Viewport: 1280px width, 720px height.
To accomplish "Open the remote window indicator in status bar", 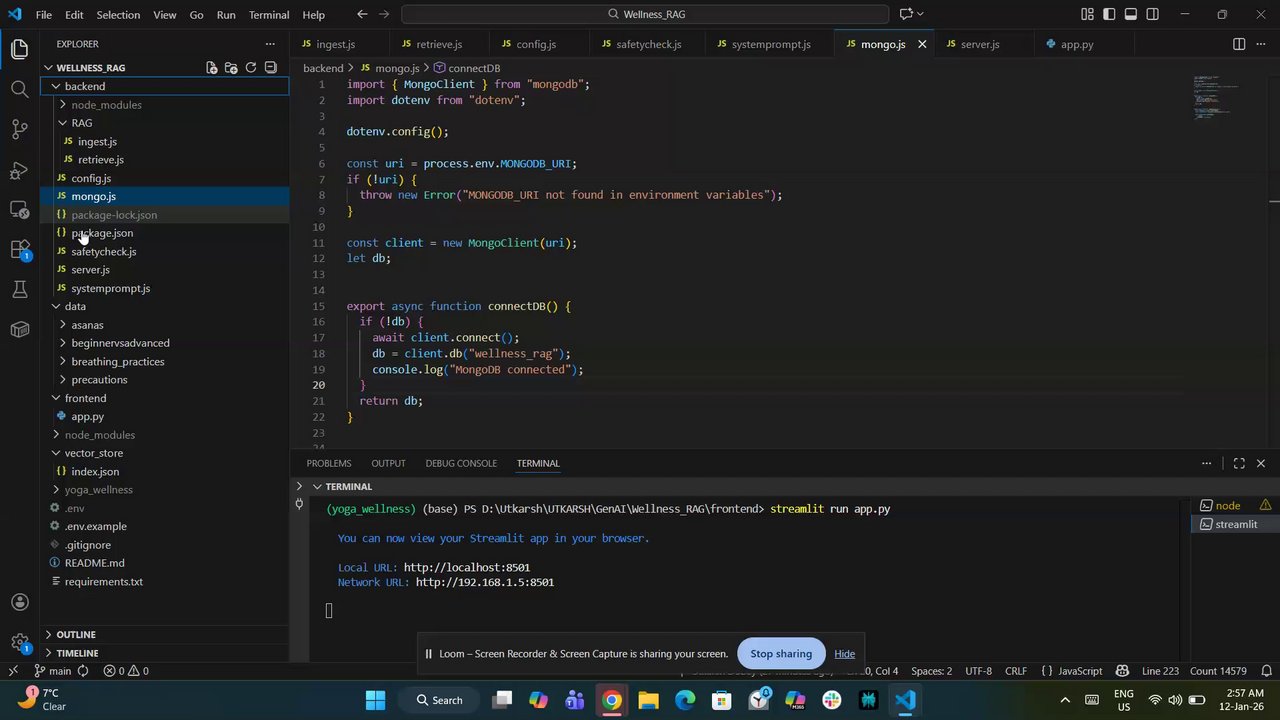I will (x=13, y=671).
